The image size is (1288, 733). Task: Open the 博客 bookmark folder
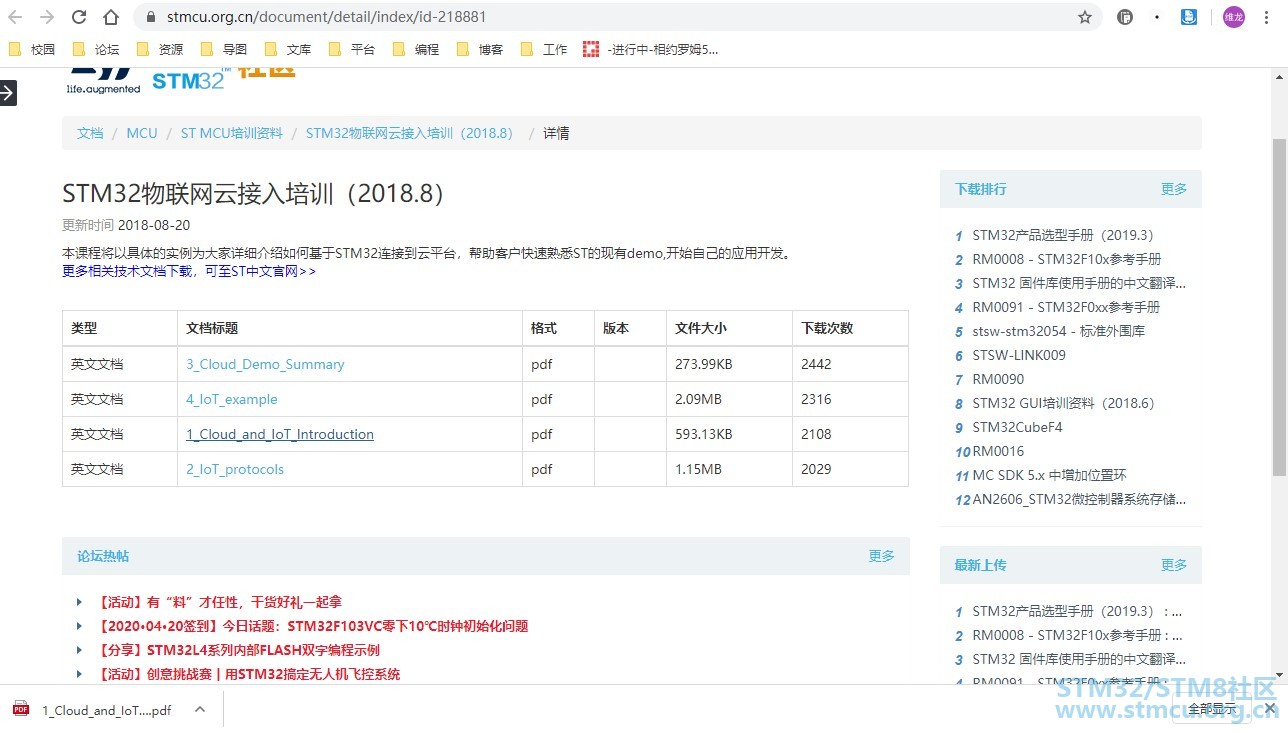(x=480, y=49)
